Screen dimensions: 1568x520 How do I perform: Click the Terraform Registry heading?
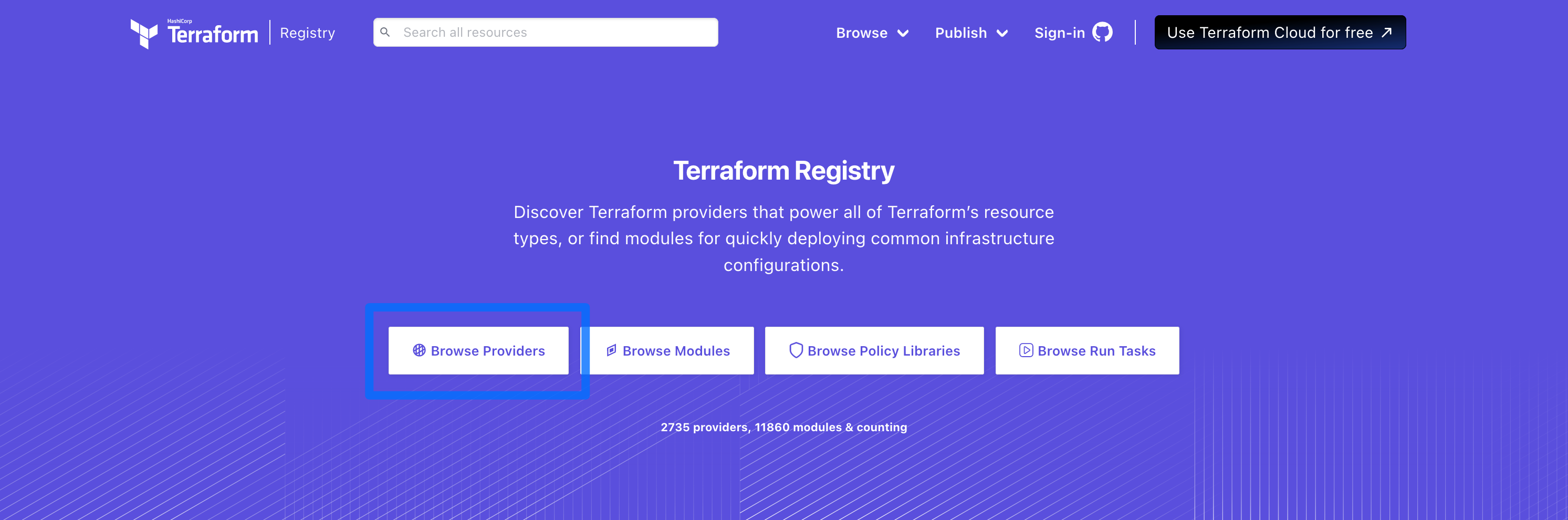[x=784, y=171]
